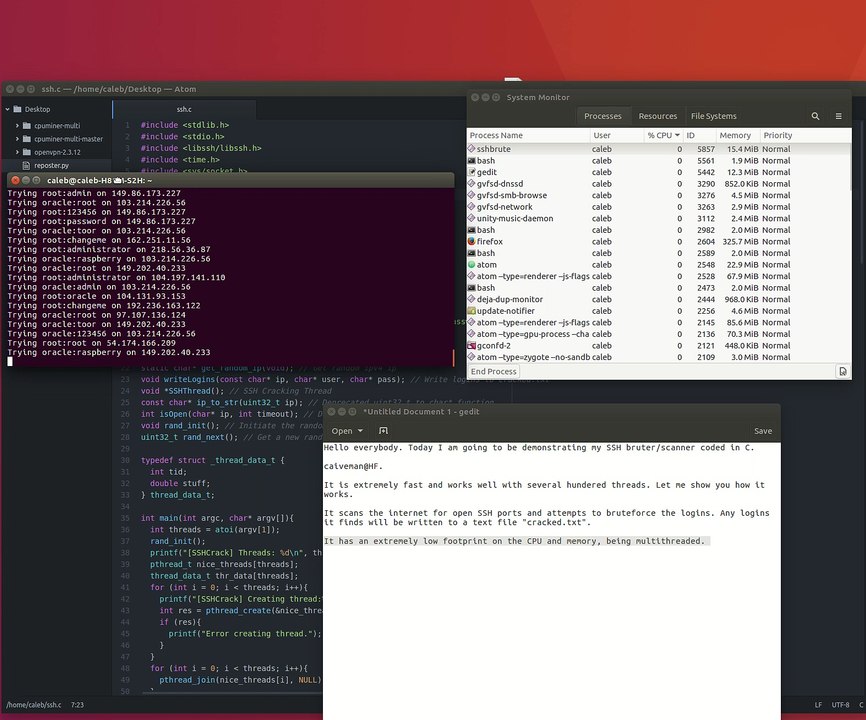Open the System Monitor hamburger menu
Screen dimensions: 866x720
pyautogui.click(x=838, y=116)
